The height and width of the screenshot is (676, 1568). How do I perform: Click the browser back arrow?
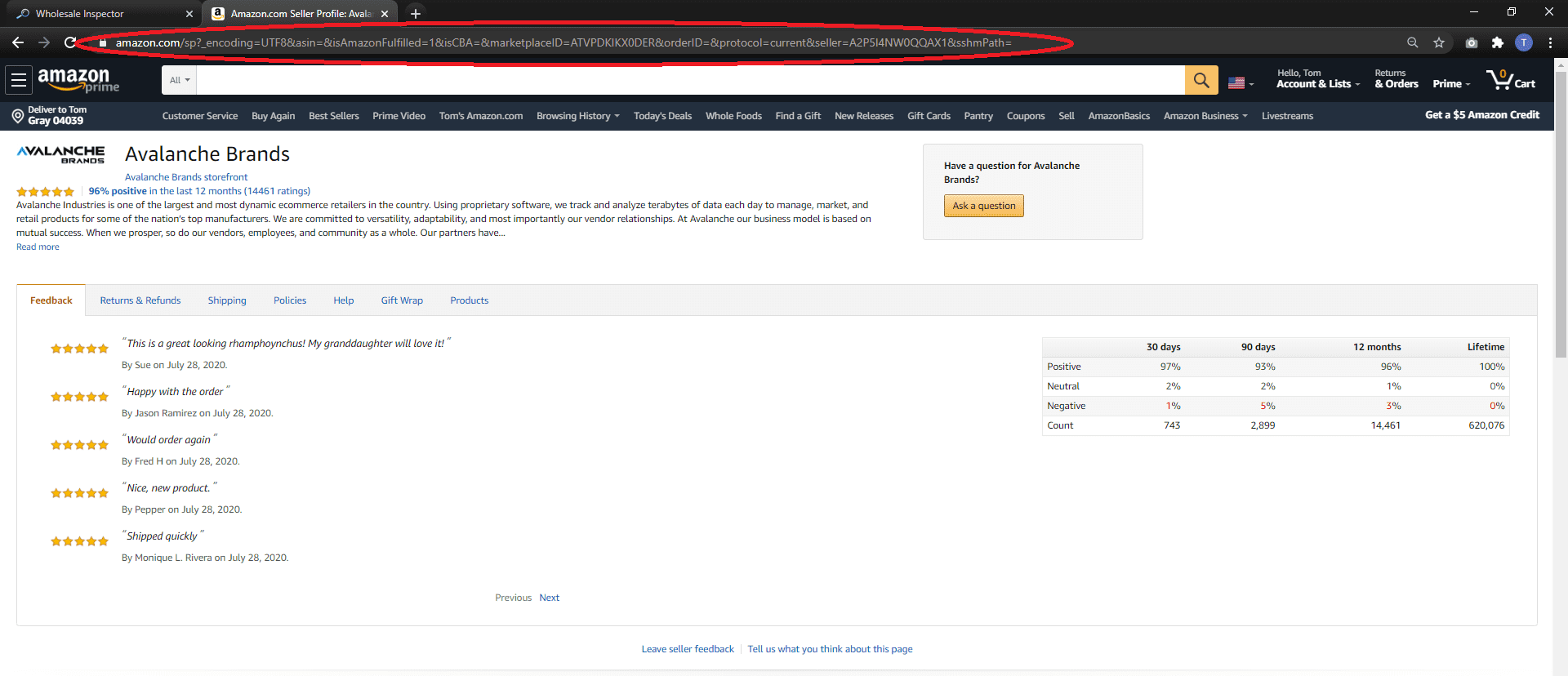tap(18, 42)
